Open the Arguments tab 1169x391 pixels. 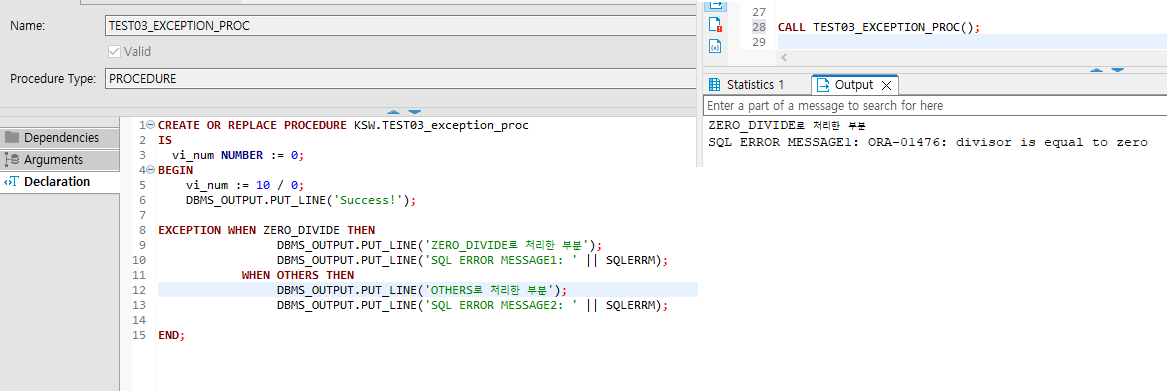(x=60, y=160)
